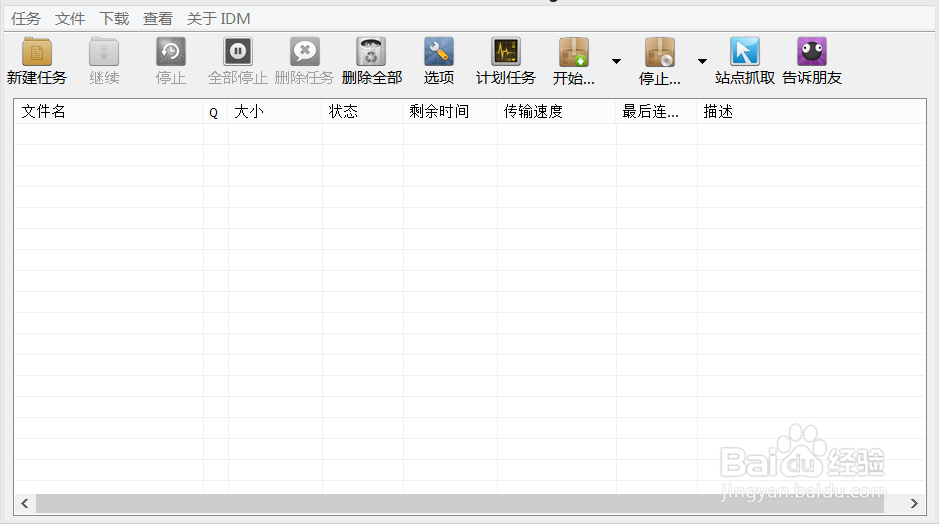939x524 pixels.
Task: Click the 继续 resume icon
Action: click(104, 52)
